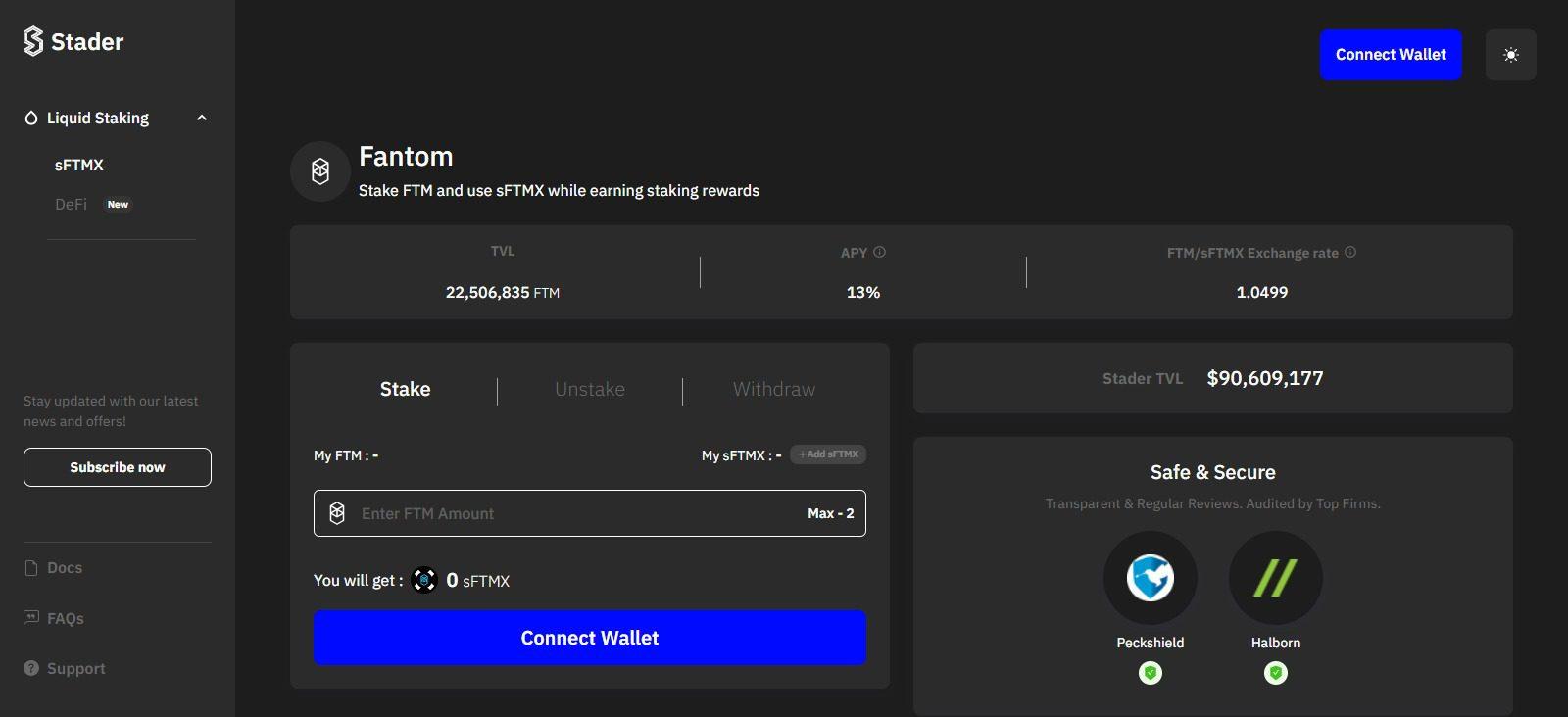1568x717 pixels.
Task: Click the FTM icon in amount field
Action: 337,513
